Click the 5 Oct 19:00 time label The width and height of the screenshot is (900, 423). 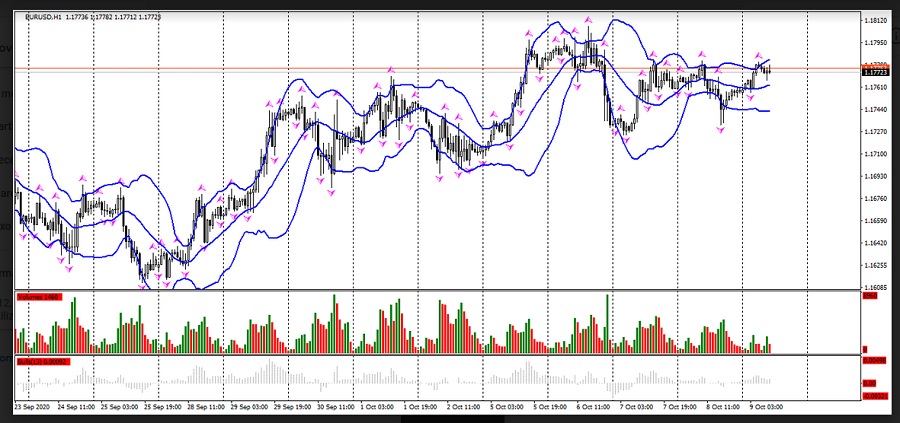point(549,408)
